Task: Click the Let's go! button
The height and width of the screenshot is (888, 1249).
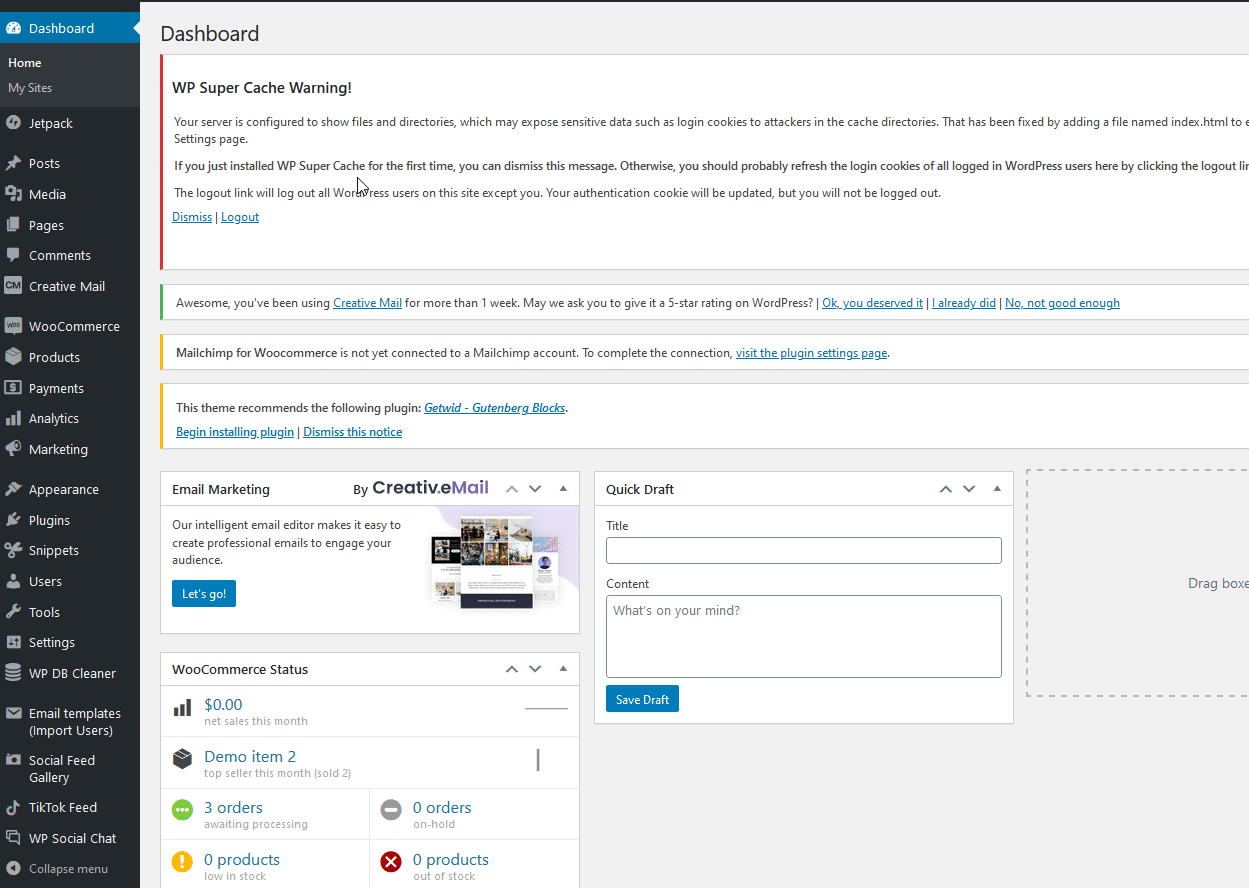Action: [204, 593]
